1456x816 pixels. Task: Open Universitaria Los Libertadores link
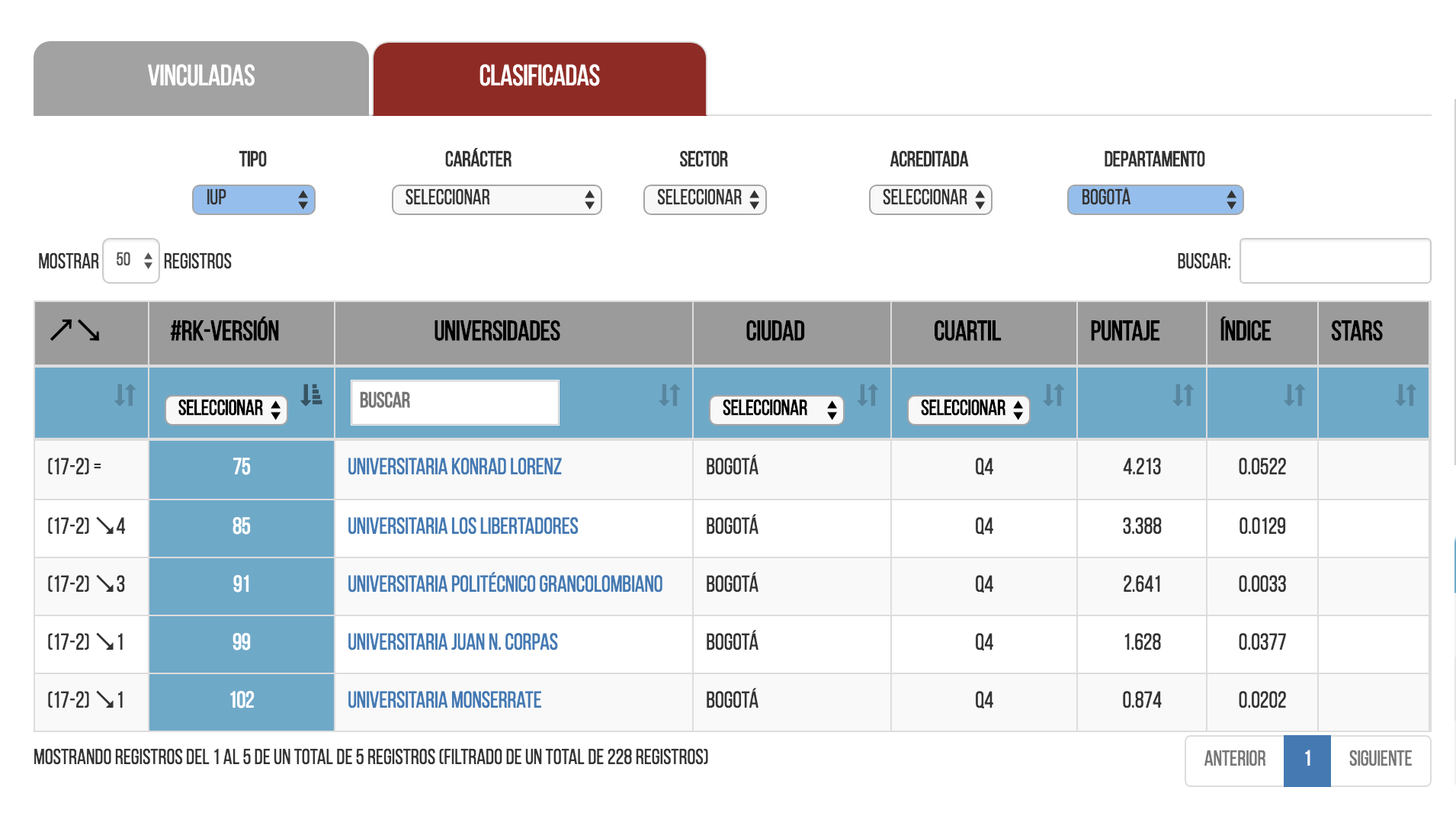coord(463,526)
